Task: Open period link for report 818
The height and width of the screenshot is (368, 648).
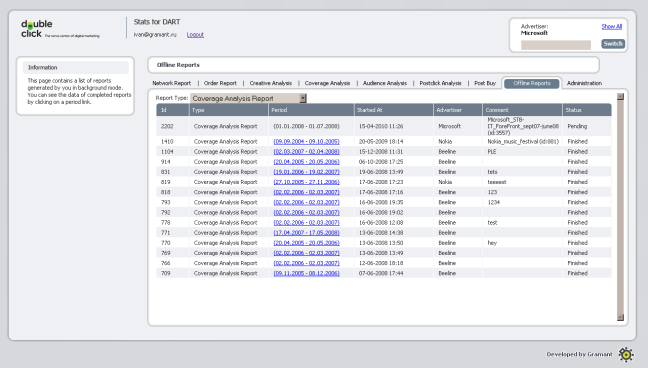Action: click(x=306, y=192)
